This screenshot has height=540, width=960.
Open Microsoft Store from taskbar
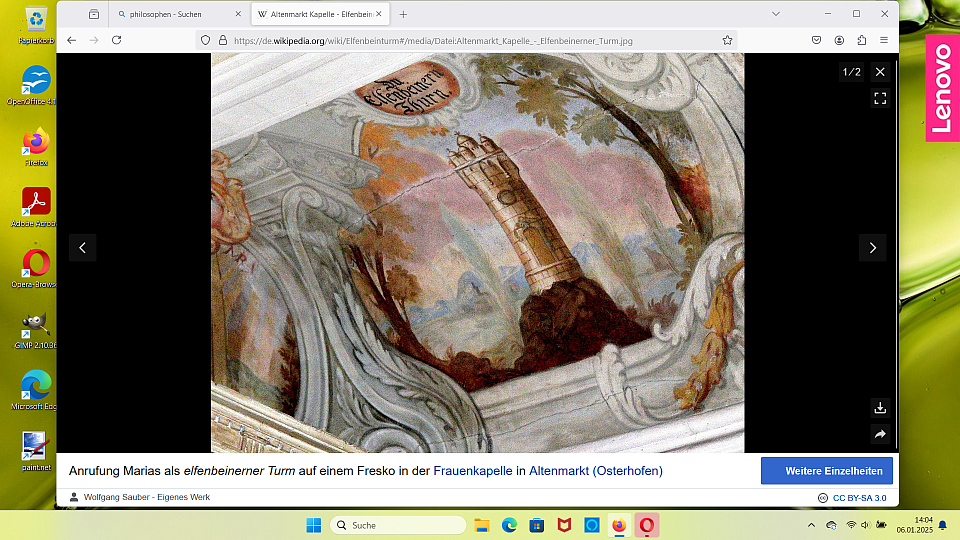pyautogui.click(x=537, y=525)
